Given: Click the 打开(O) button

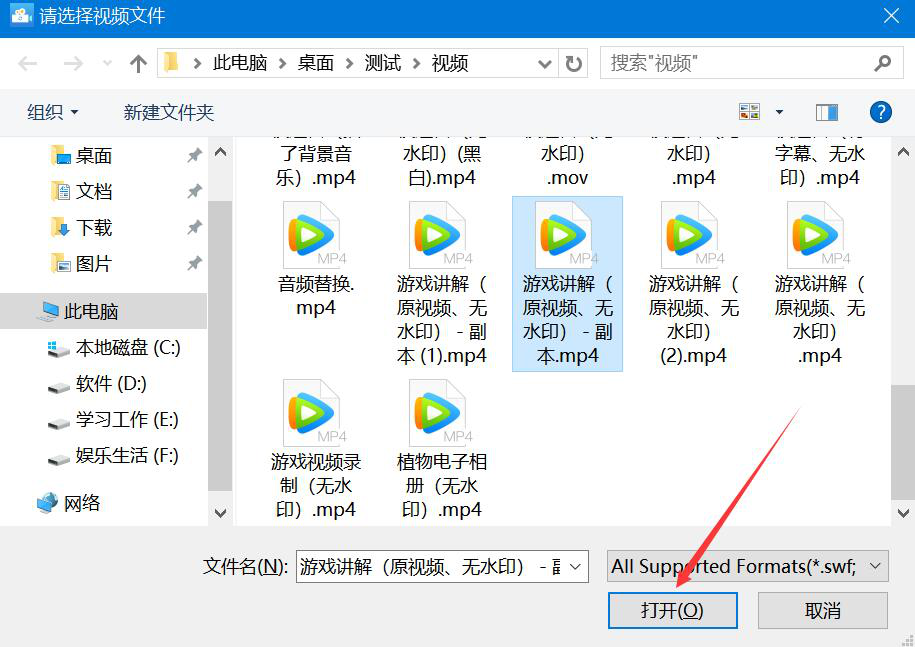Looking at the screenshot, I should pyautogui.click(x=672, y=610).
